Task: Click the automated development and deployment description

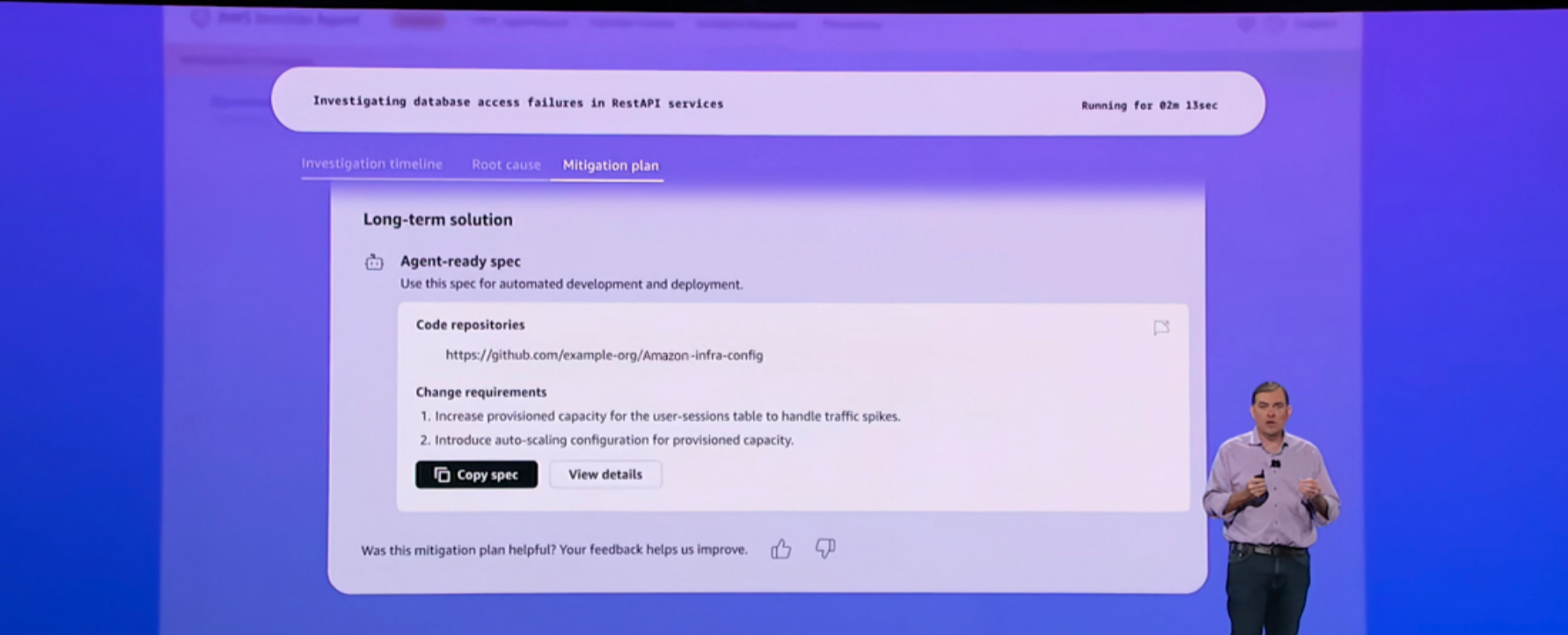Action: (571, 284)
